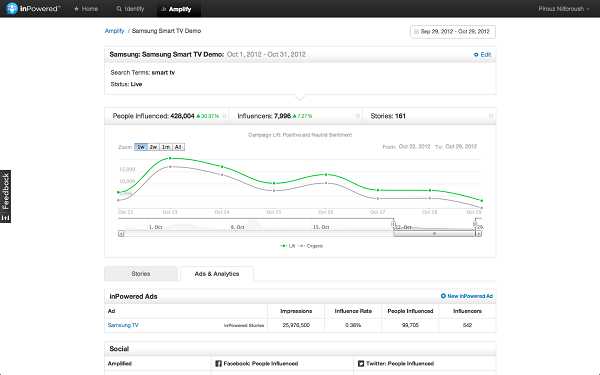Click the People Influenced 428,004 stat

click(166, 116)
